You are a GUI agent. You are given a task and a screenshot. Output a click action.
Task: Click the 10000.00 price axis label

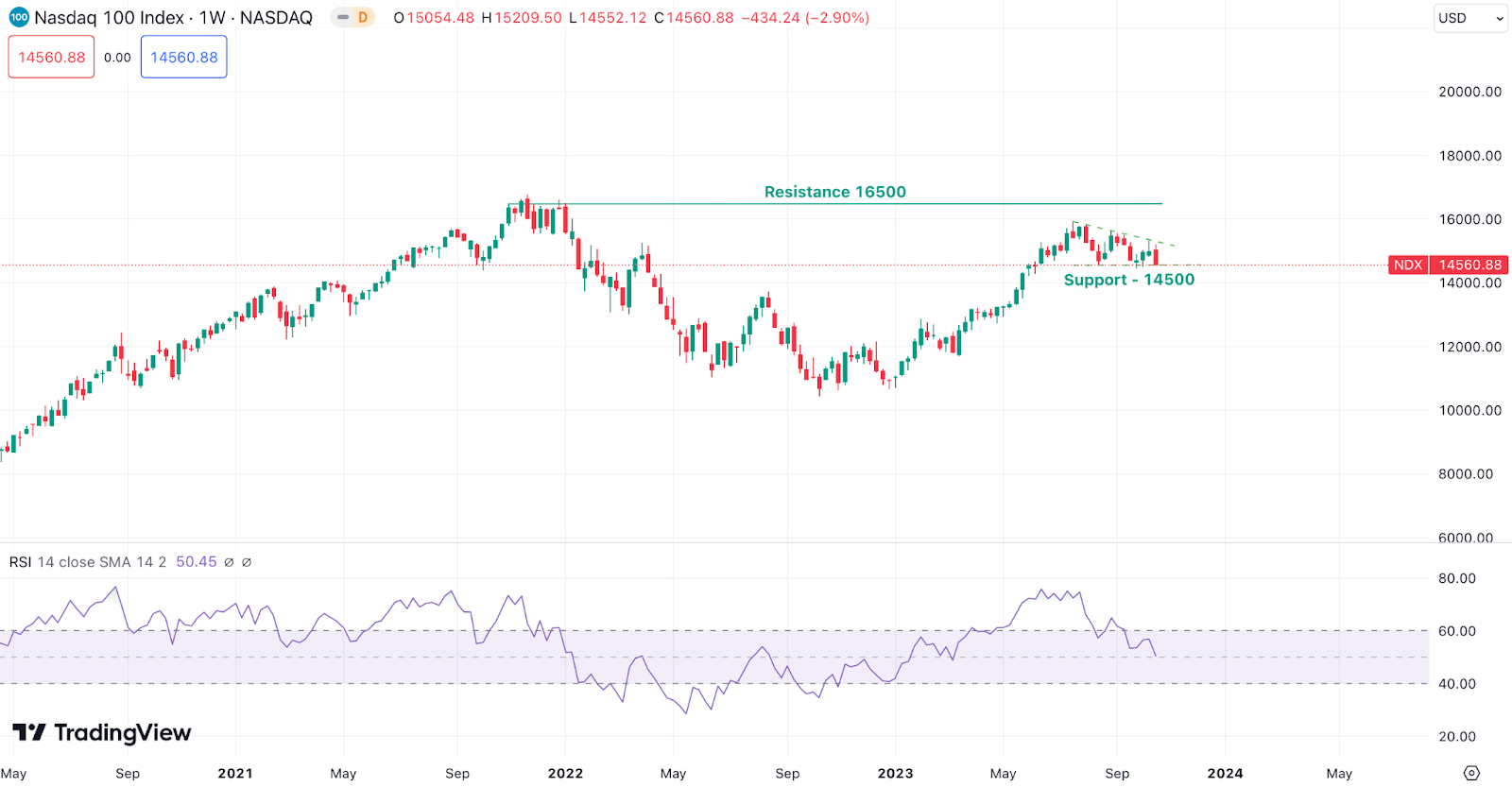point(1469,410)
